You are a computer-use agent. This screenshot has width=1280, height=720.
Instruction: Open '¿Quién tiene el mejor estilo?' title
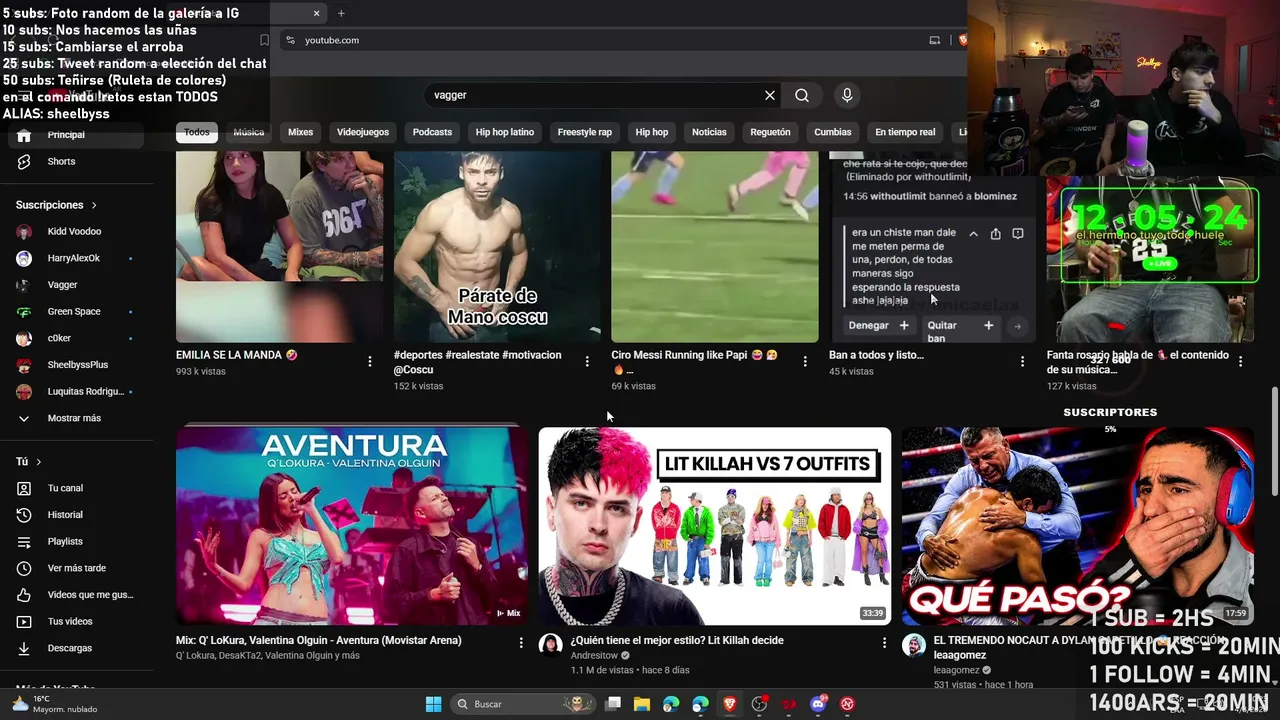click(677, 640)
